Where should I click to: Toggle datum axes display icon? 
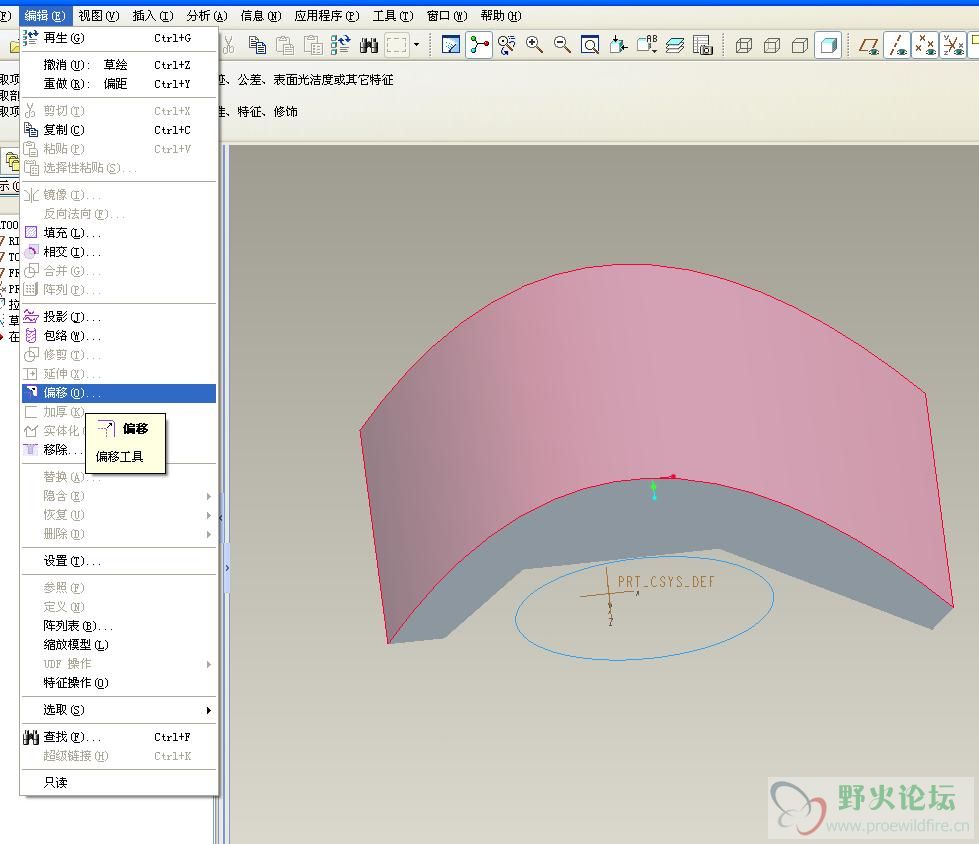tap(898, 45)
